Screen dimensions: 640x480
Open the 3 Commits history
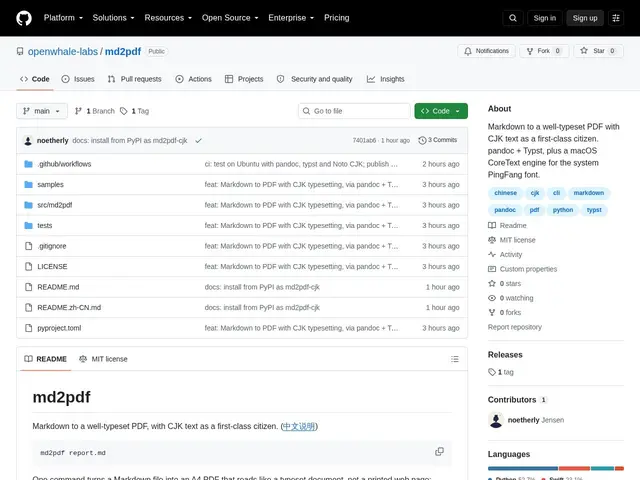[438, 140]
